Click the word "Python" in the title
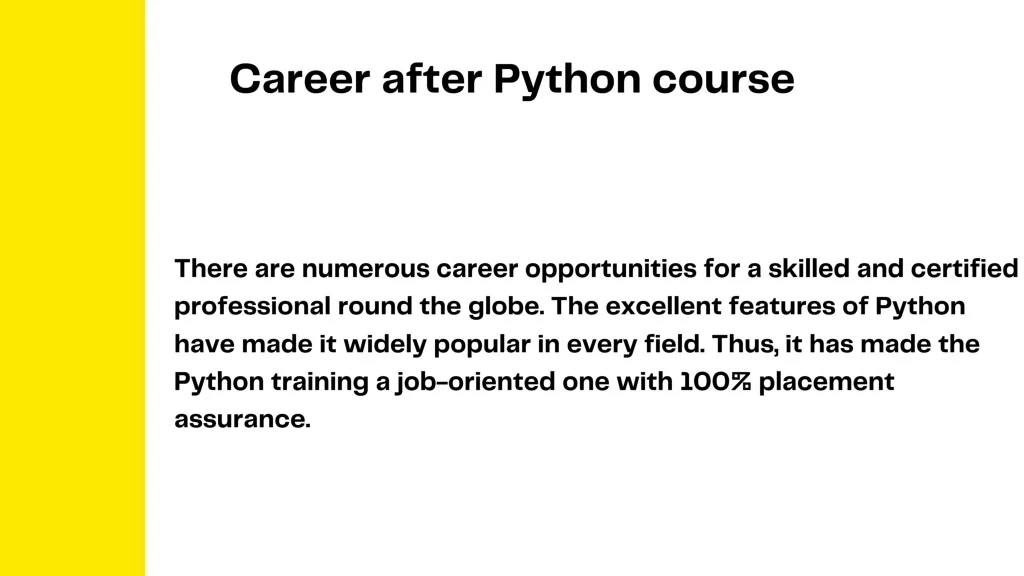 (566, 79)
